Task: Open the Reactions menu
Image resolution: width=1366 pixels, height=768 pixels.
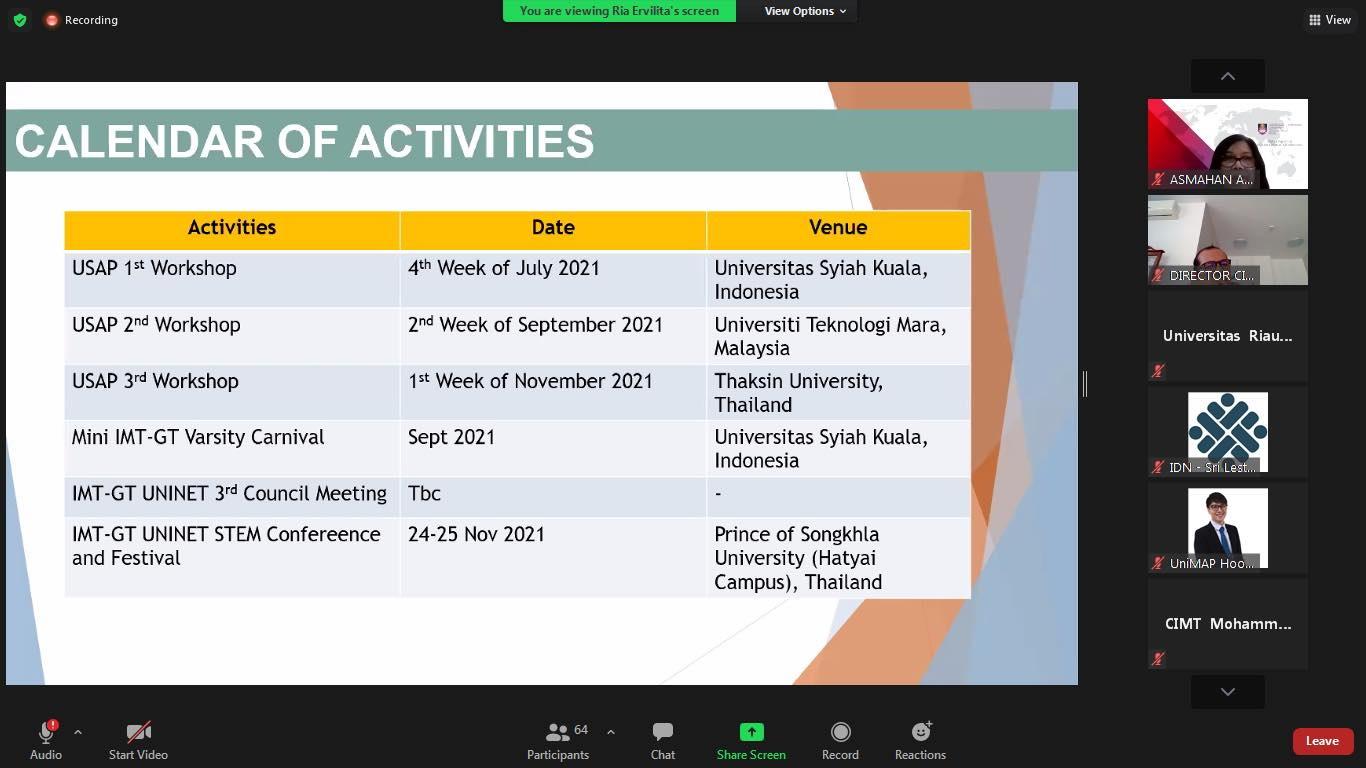Action: coord(920,741)
